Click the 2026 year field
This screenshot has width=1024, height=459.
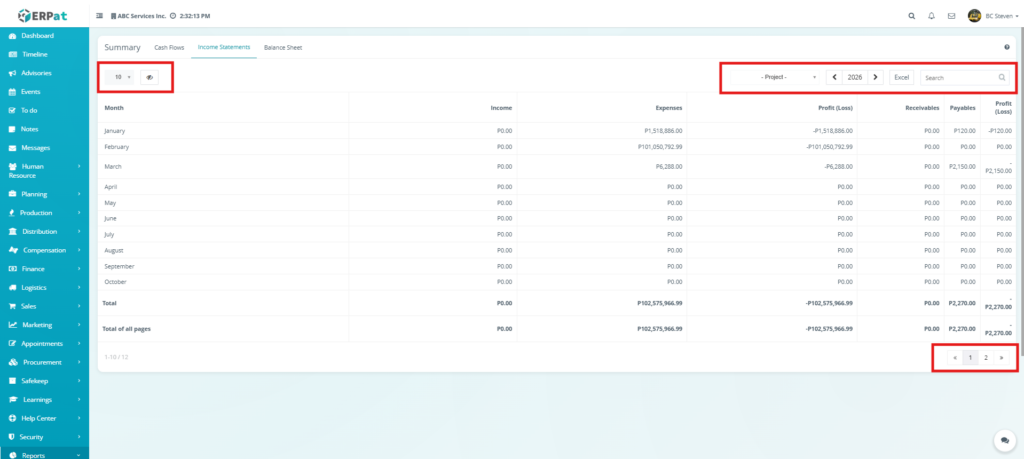click(x=855, y=77)
